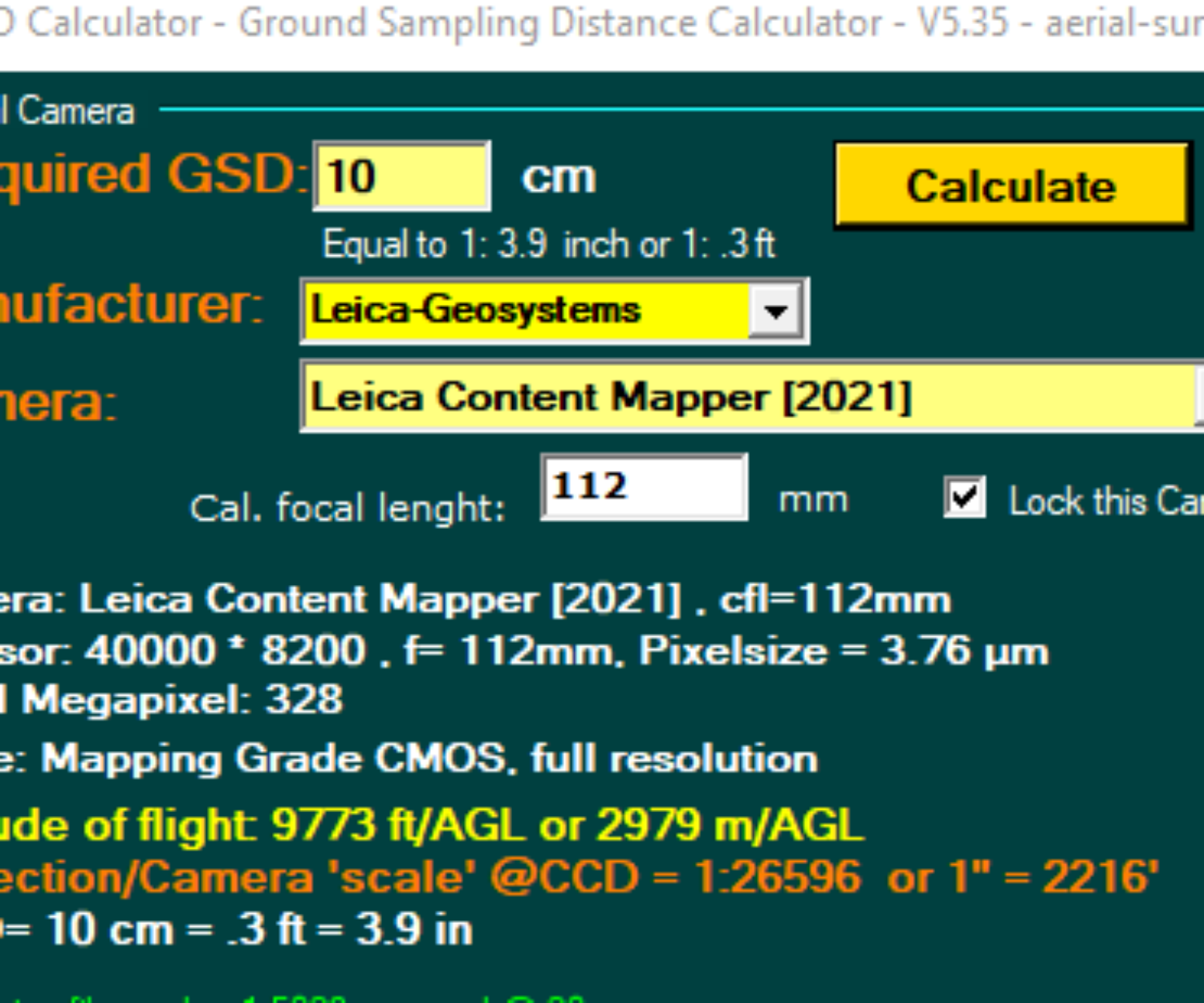1204x1003 pixels.
Task: Click the GSD Calculator window title bar
Action: pyautogui.click(x=602, y=24)
